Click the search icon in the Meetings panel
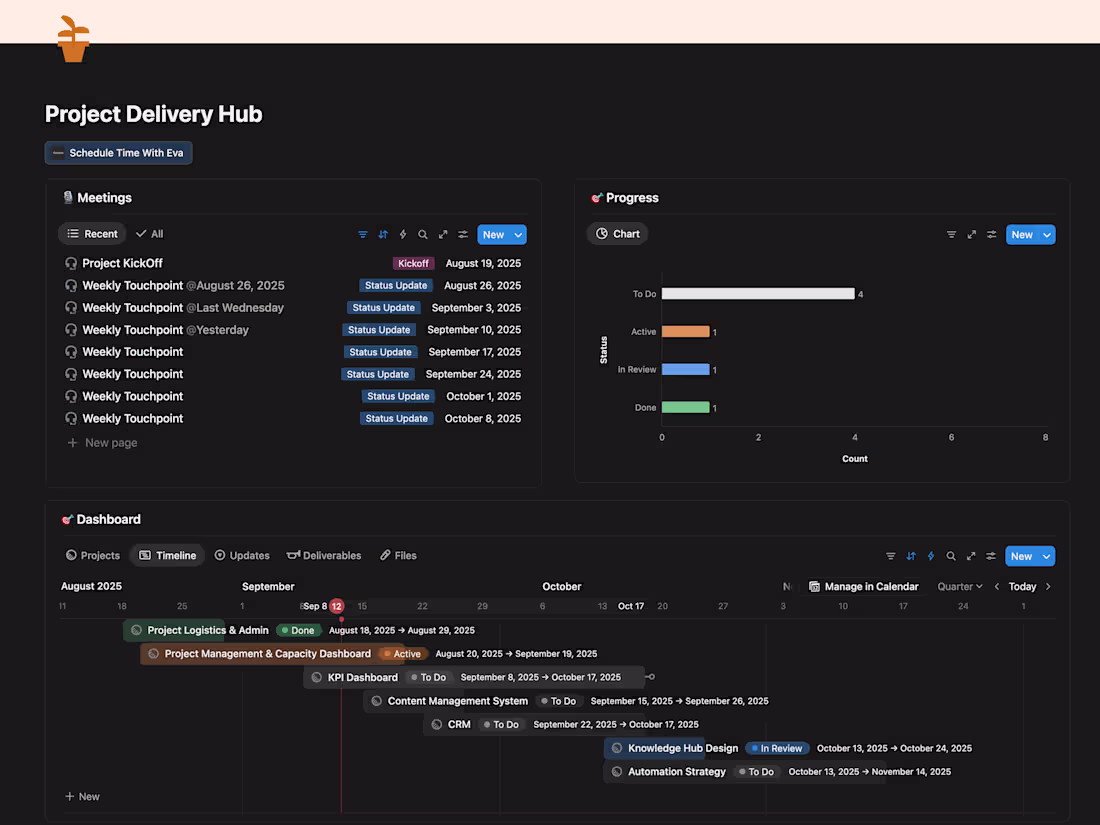This screenshot has height=825, width=1100. coord(423,234)
